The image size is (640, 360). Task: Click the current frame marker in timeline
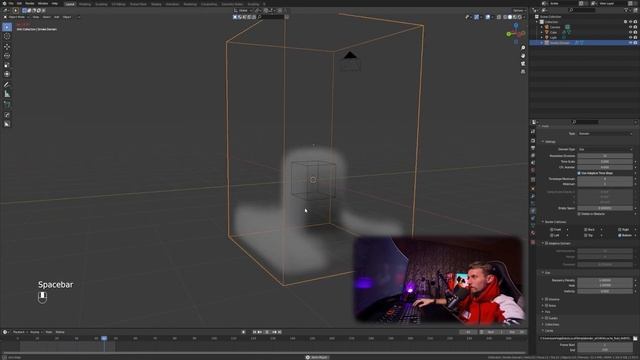tap(104, 338)
